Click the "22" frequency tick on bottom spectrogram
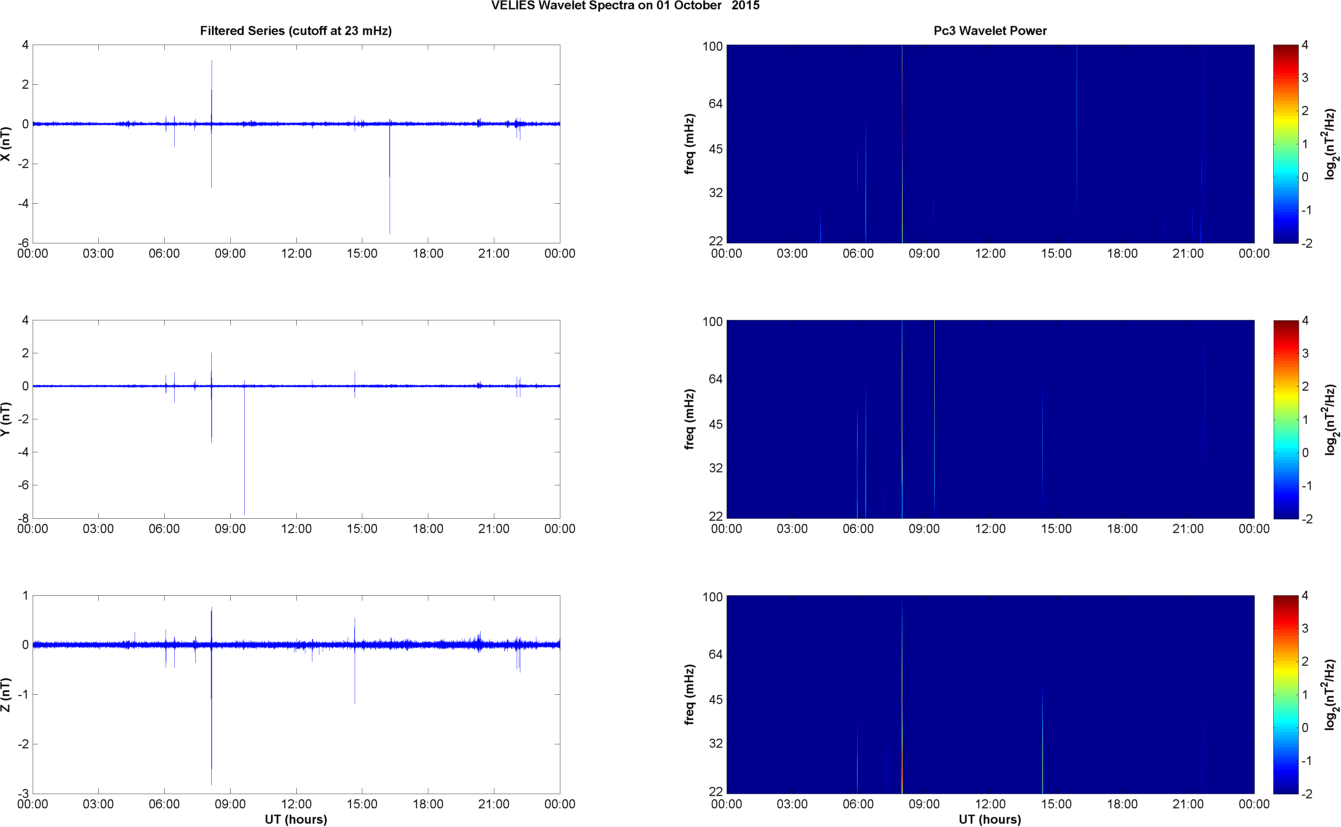 716,792
